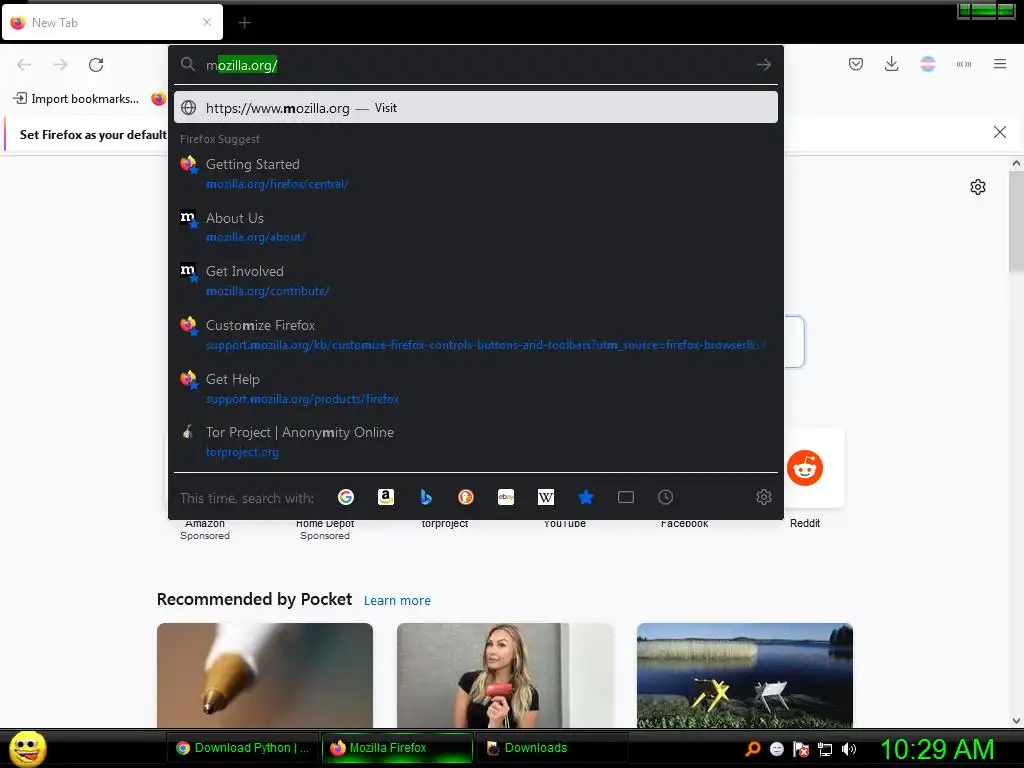Screen dimensions: 1024x768
Task: Open new tab page personalize gear
Action: [978, 187]
